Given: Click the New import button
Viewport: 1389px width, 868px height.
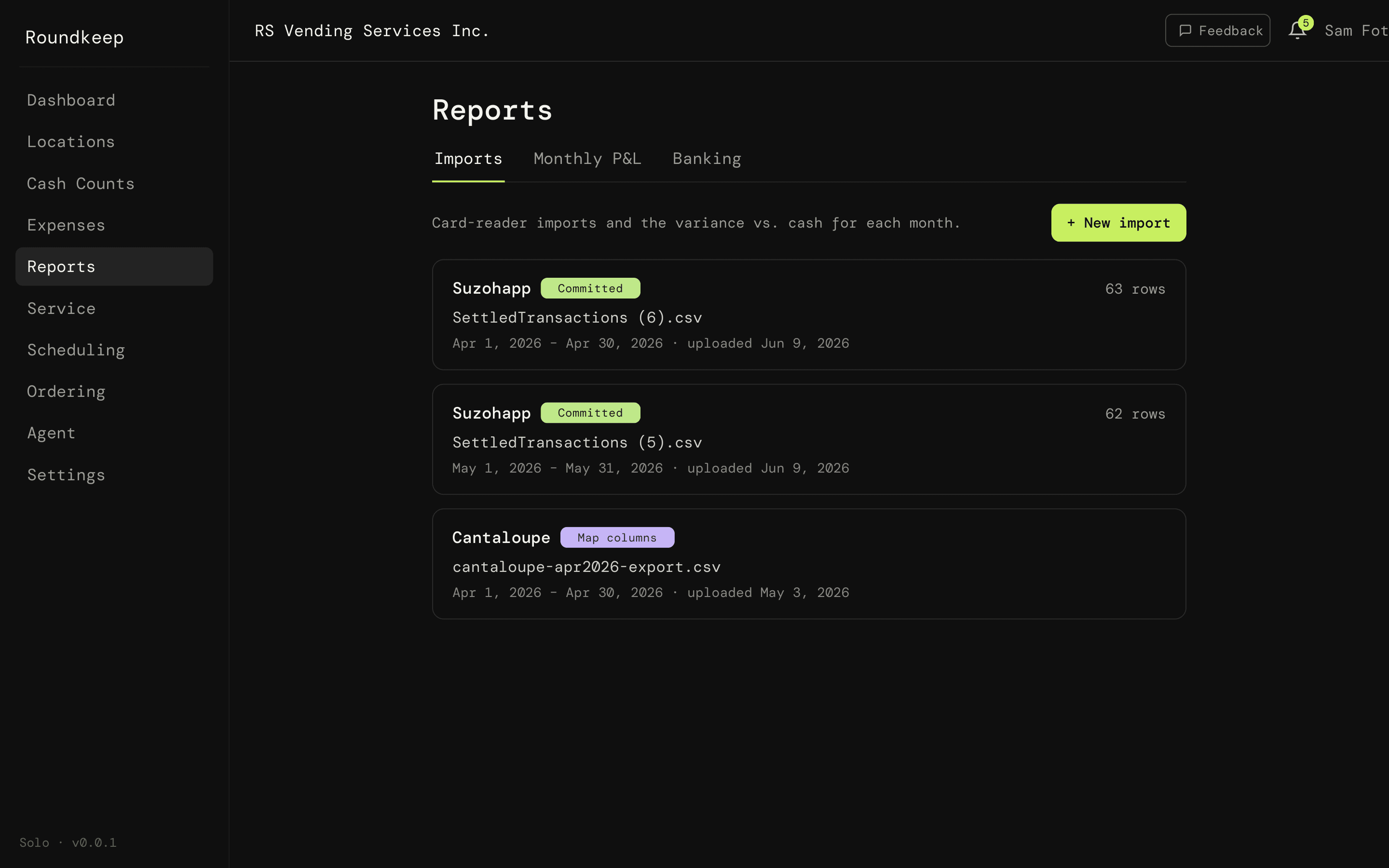Looking at the screenshot, I should click(x=1118, y=223).
